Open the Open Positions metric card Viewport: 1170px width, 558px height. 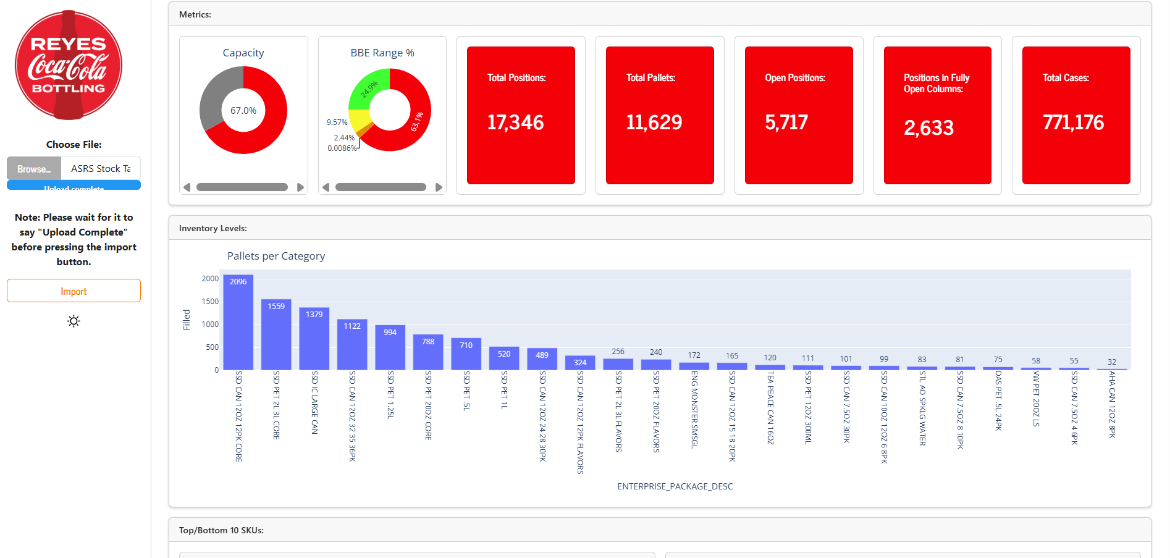click(x=793, y=115)
